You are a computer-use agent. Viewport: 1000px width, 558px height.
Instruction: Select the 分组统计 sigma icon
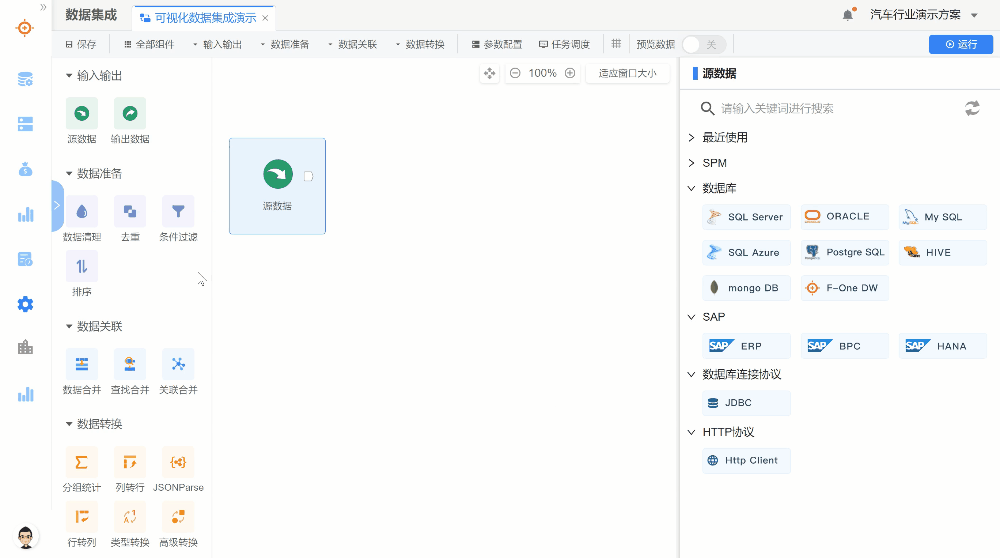coord(81,462)
